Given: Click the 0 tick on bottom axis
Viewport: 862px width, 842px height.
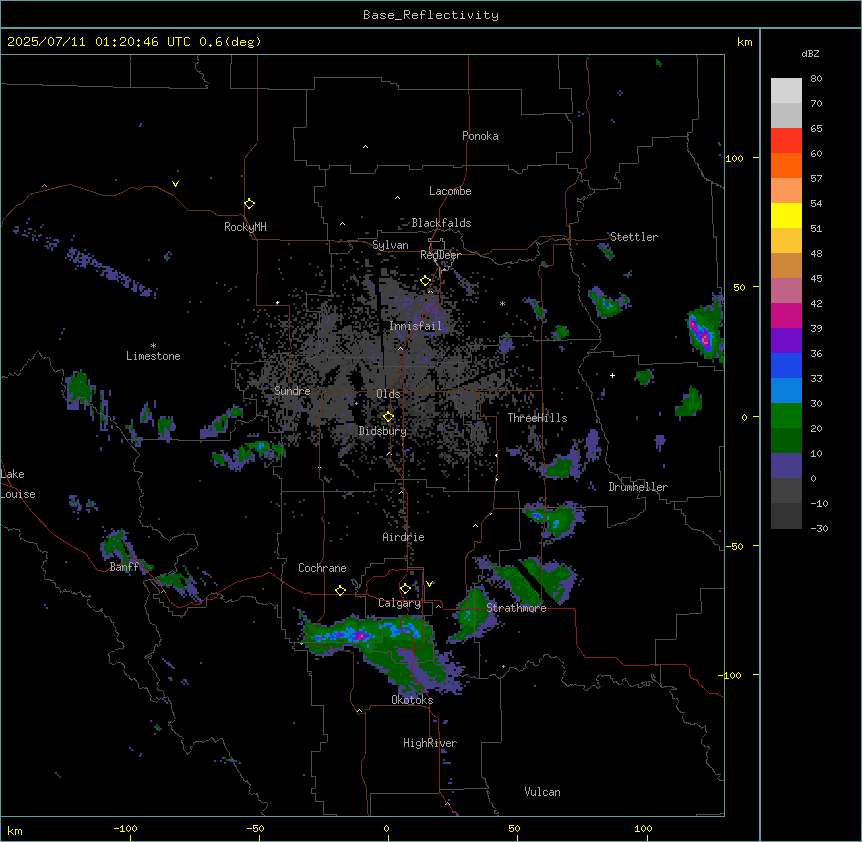Looking at the screenshot, I should coord(386,828).
